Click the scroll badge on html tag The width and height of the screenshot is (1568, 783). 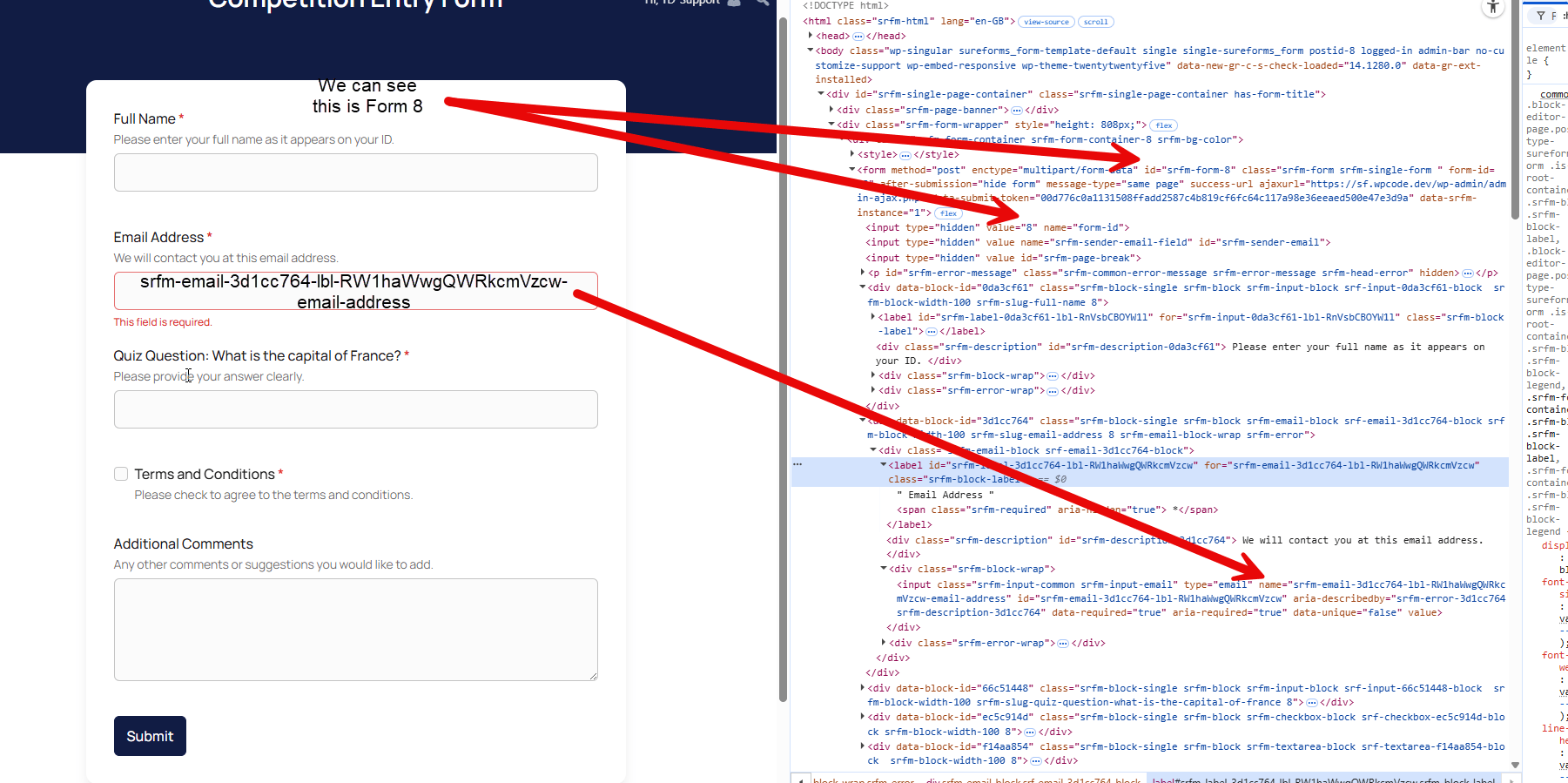tap(1095, 22)
